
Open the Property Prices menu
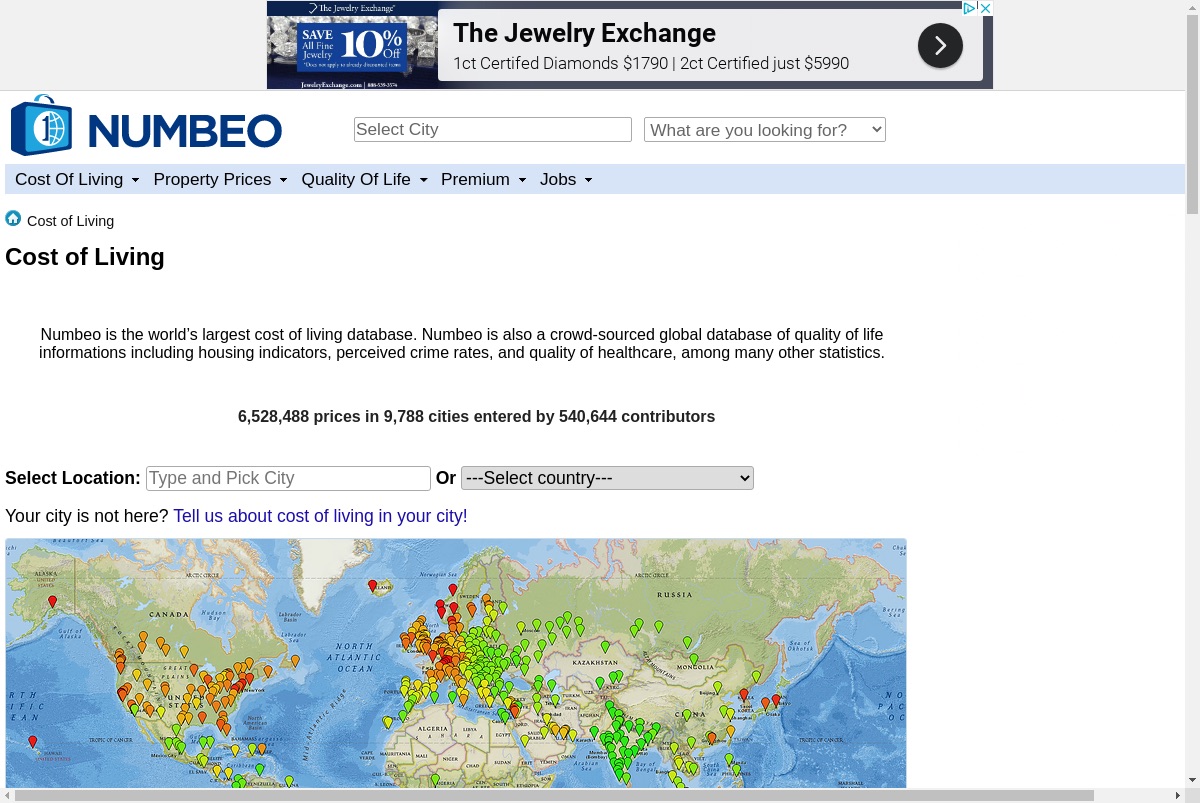click(x=220, y=179)
